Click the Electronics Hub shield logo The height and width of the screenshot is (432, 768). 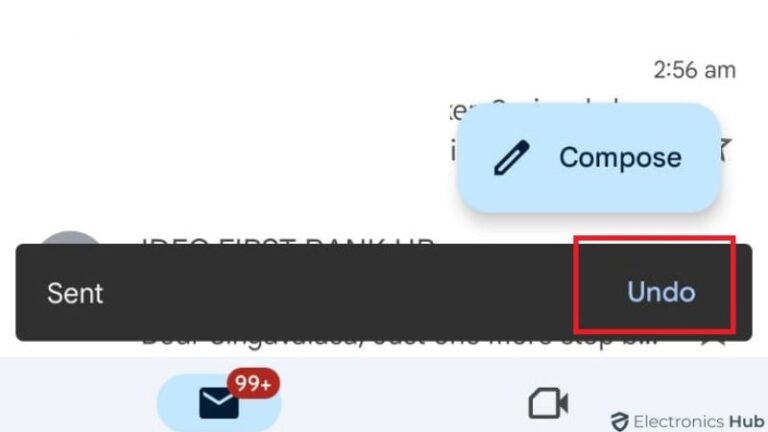click(620, 421)
